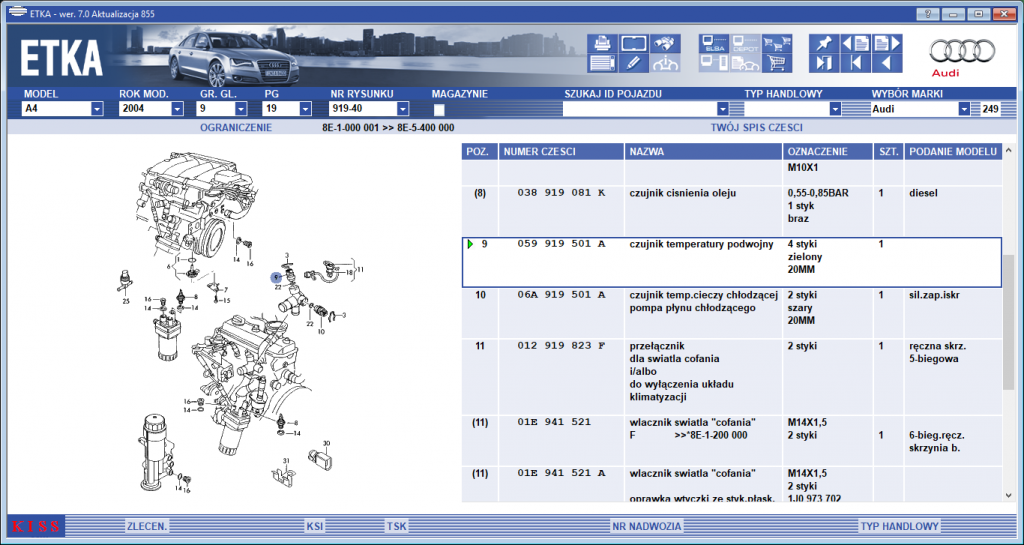The image size is (1024, 545).
Task: Open the PG dropdown showing 19
Action: tap(305, 109)
